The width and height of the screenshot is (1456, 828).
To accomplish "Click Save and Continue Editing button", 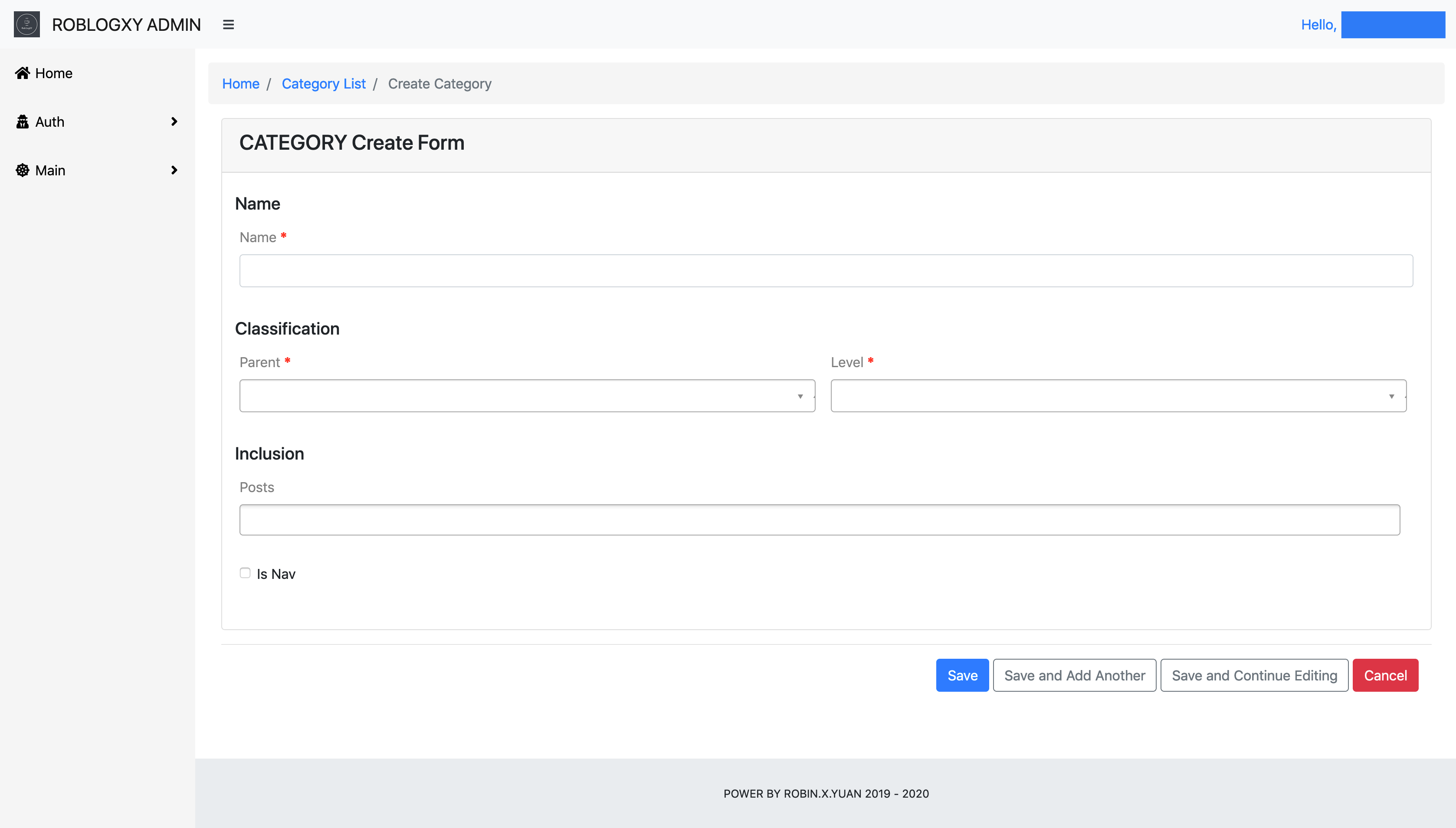I will tap(1253, 675).
